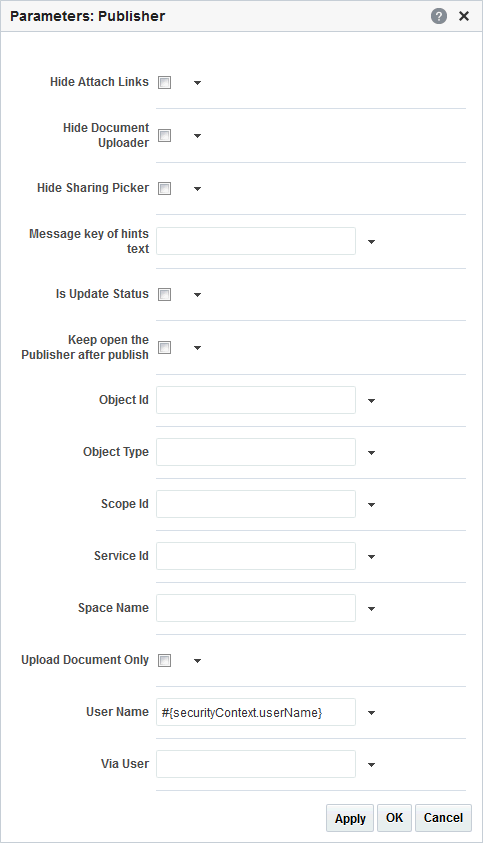Open the help icon in title bar

[438, 16]
